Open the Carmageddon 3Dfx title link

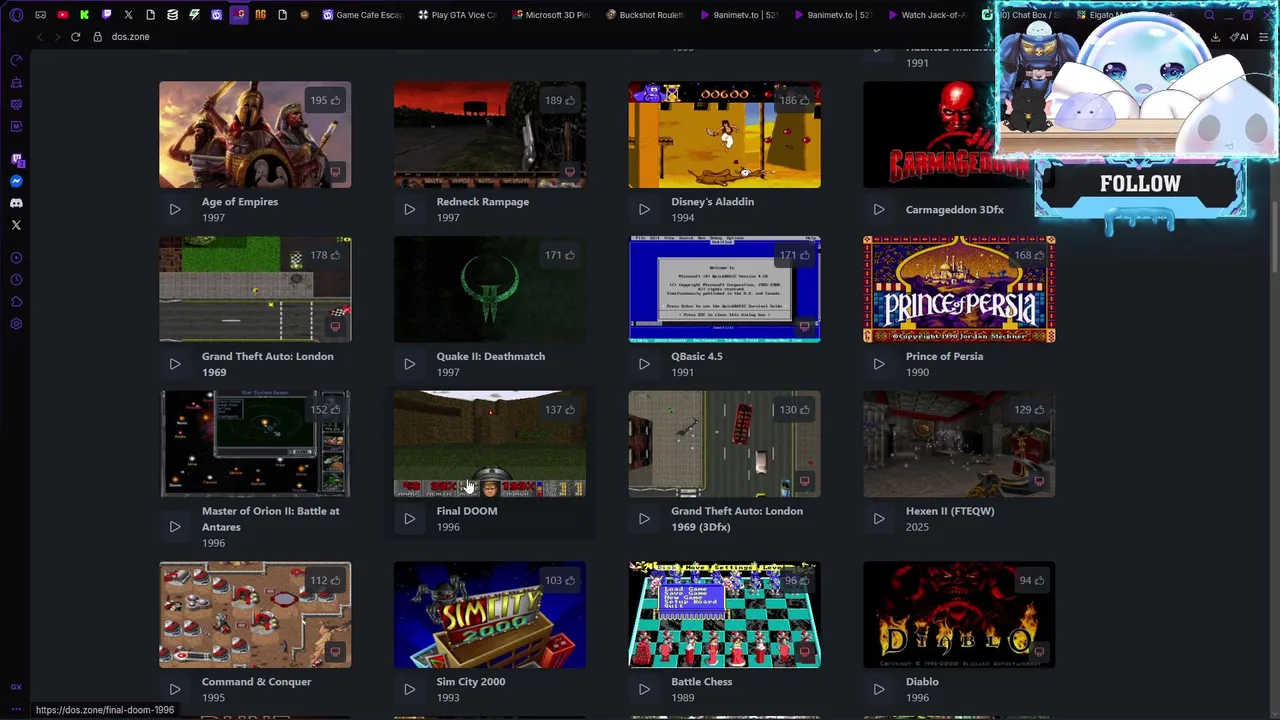tap(954, 209)
